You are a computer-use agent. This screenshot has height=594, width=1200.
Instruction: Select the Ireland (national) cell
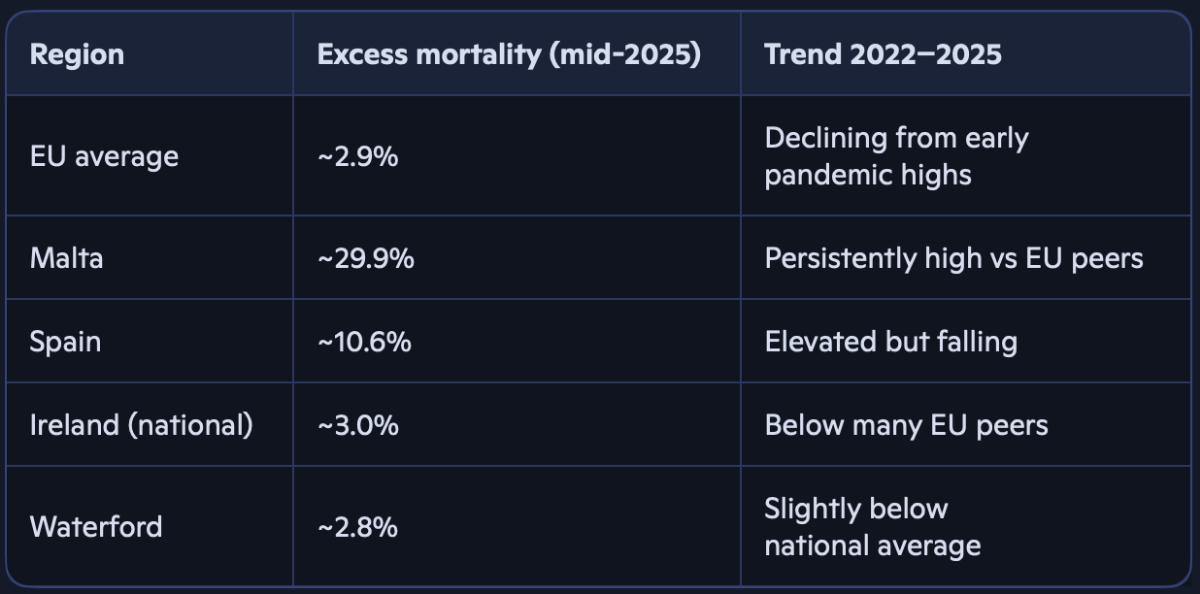click(x=141, y=425)
